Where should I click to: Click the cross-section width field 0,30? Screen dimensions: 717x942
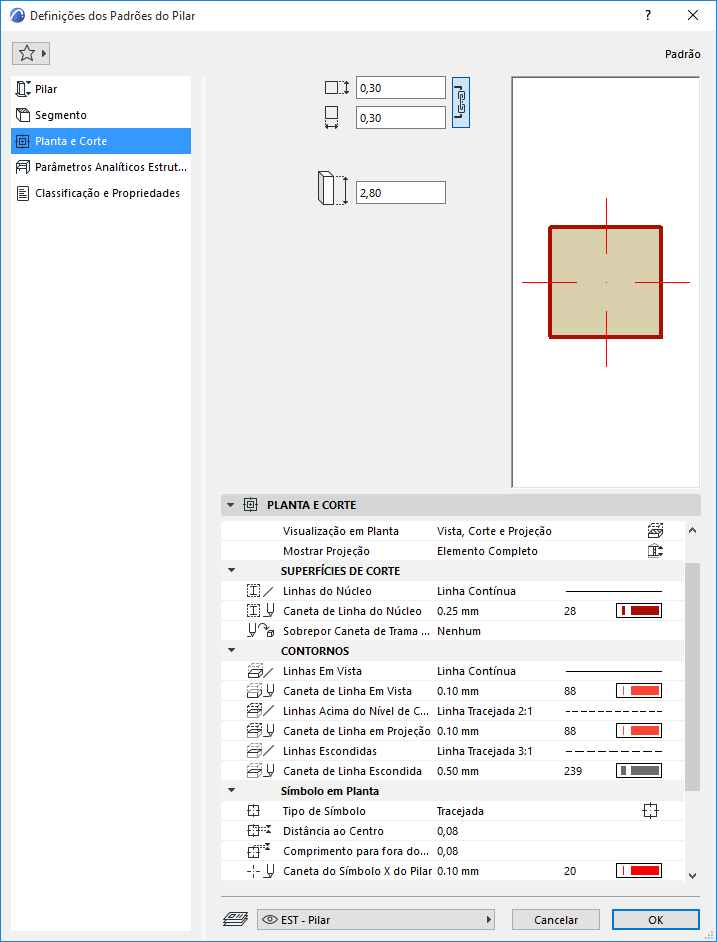click(x=401, y=118)
